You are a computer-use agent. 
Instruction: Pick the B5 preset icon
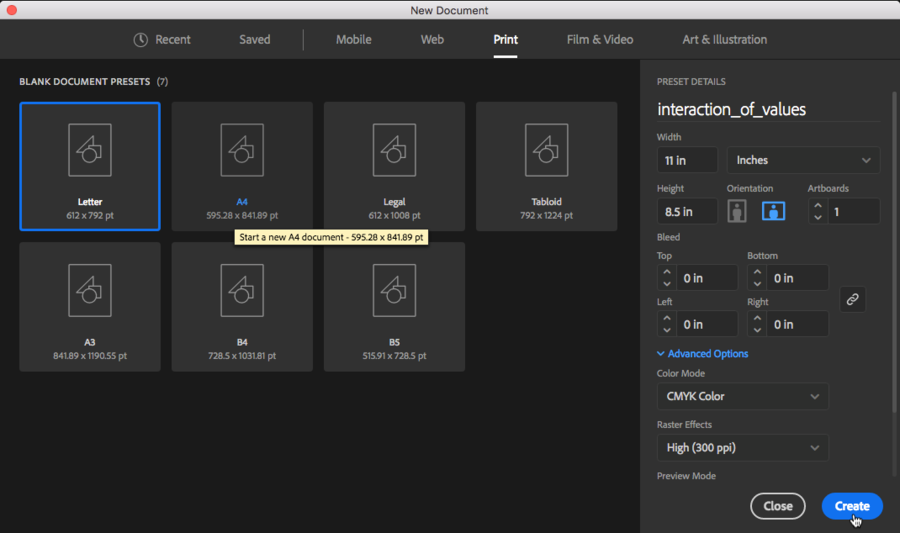pos(394,290)
